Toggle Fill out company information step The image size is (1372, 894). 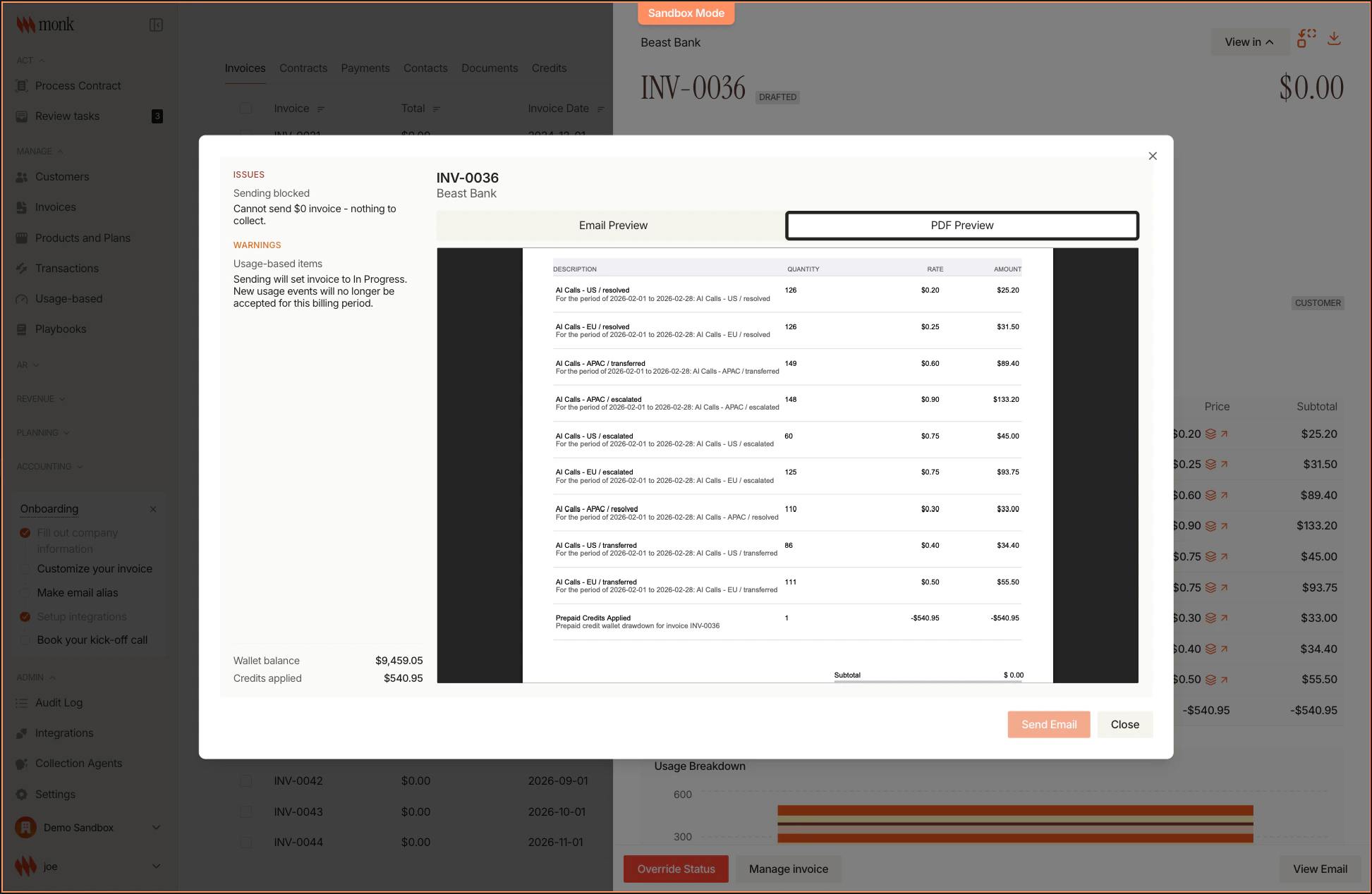tap(25, 533)
